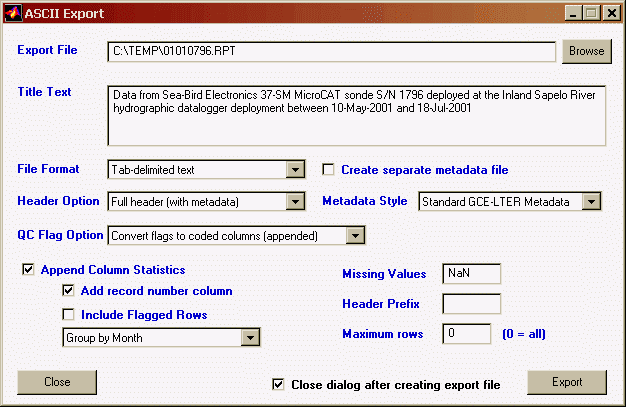
Task: Open the Metadata Style dropdown
Action: (x=590, y=202)
